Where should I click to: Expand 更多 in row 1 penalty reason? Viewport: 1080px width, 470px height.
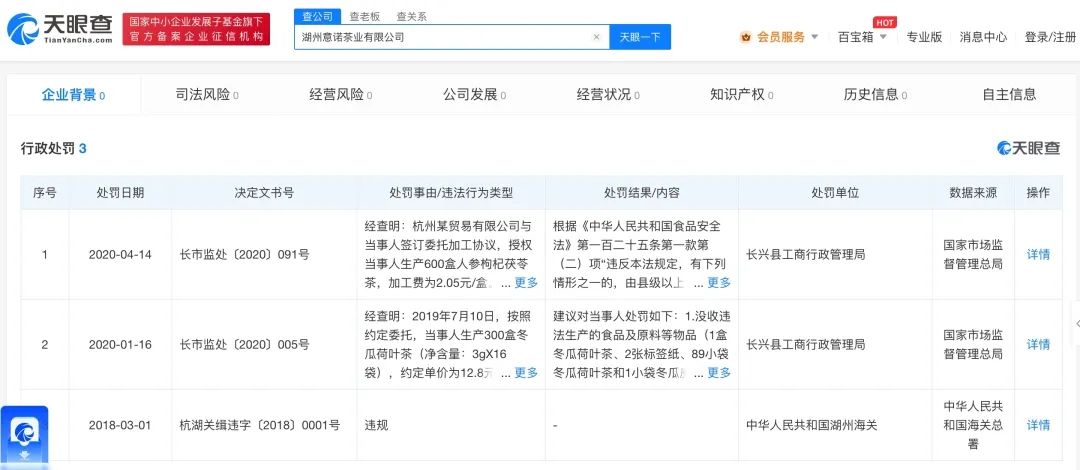(526, 283)
